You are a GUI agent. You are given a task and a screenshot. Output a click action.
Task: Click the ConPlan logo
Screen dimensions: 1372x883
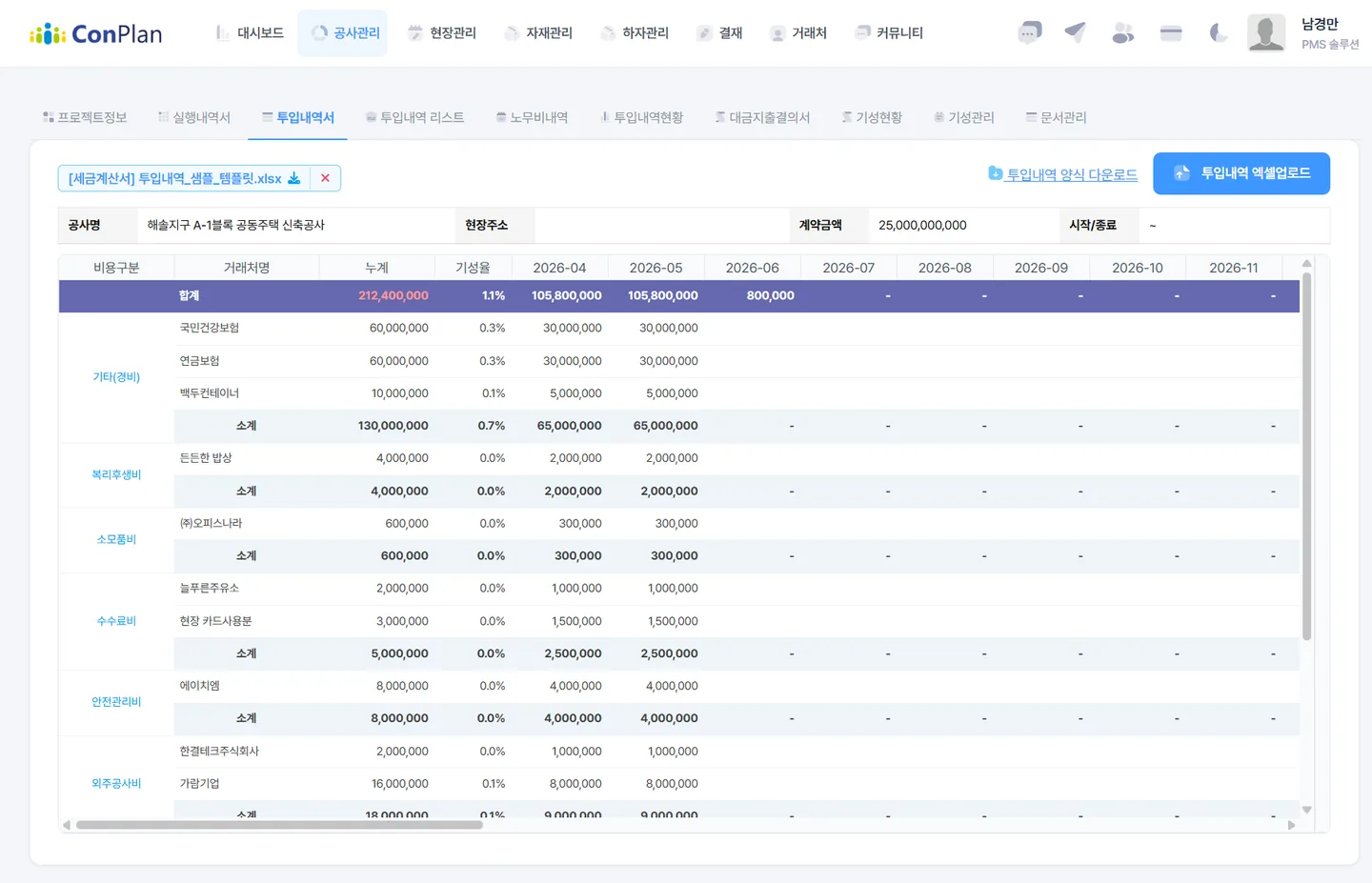point(95,34)
